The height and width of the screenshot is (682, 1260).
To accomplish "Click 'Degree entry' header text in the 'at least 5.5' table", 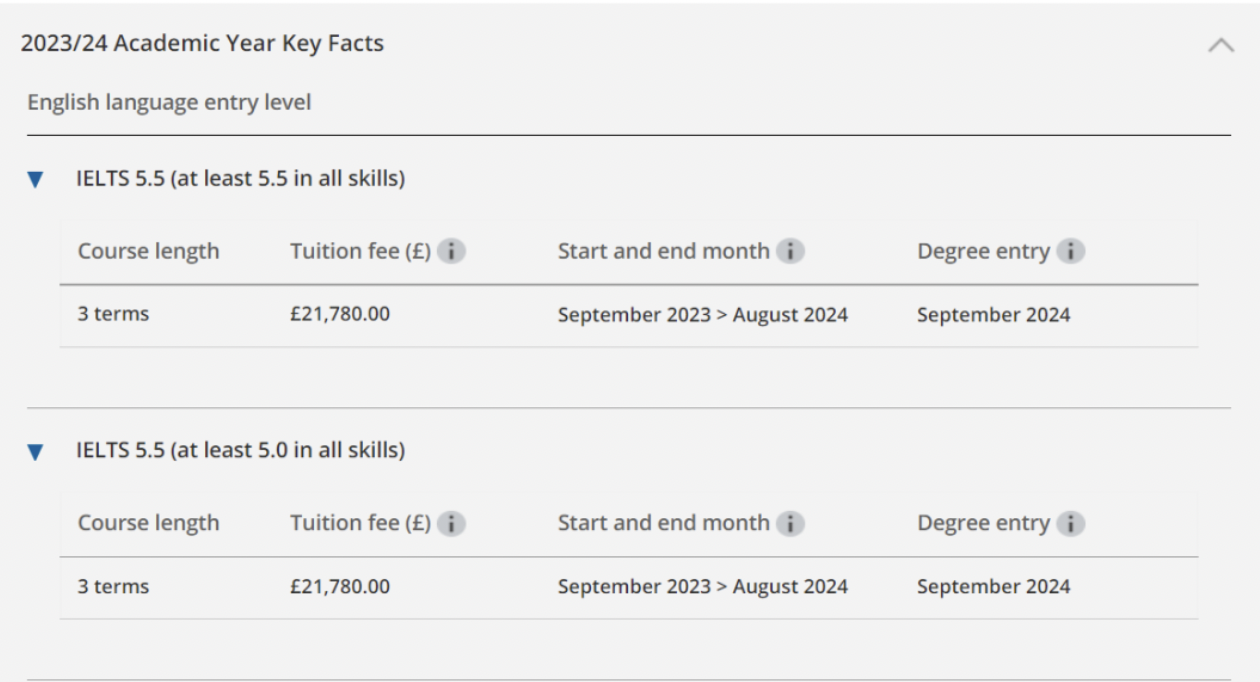I will [983, 251].
